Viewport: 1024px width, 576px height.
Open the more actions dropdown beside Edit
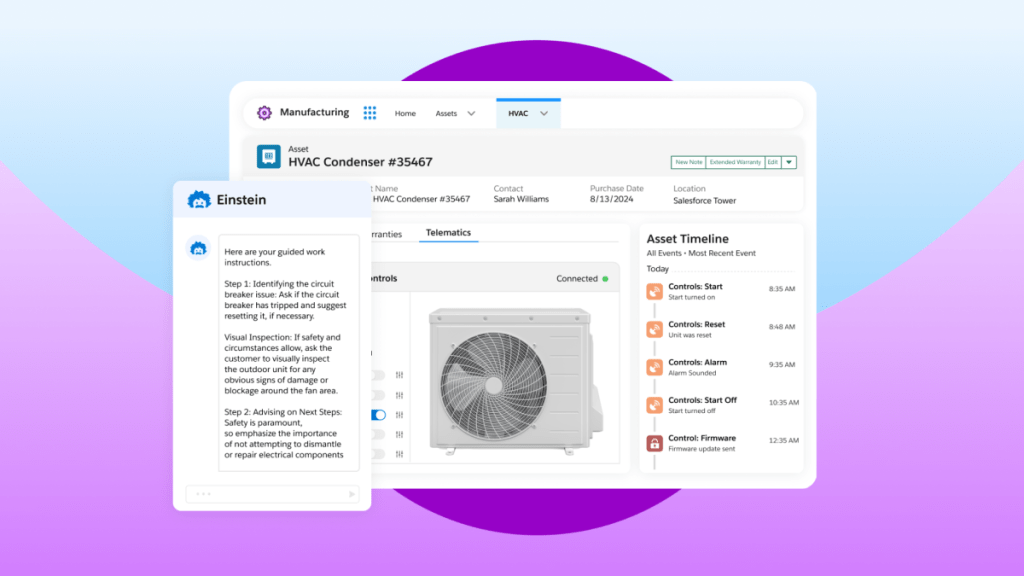[x=789, y=162]
